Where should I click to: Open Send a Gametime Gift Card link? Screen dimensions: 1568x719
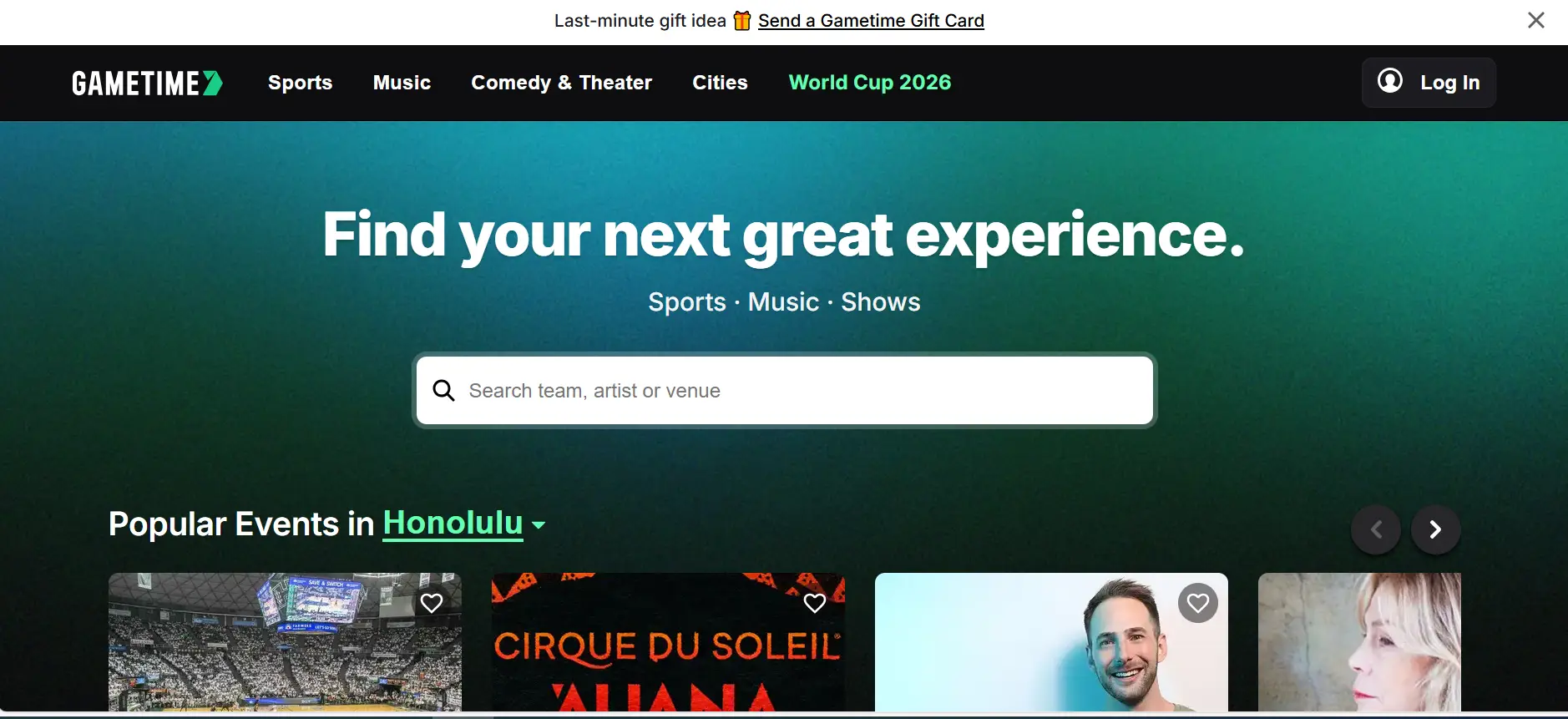point(871,21)
